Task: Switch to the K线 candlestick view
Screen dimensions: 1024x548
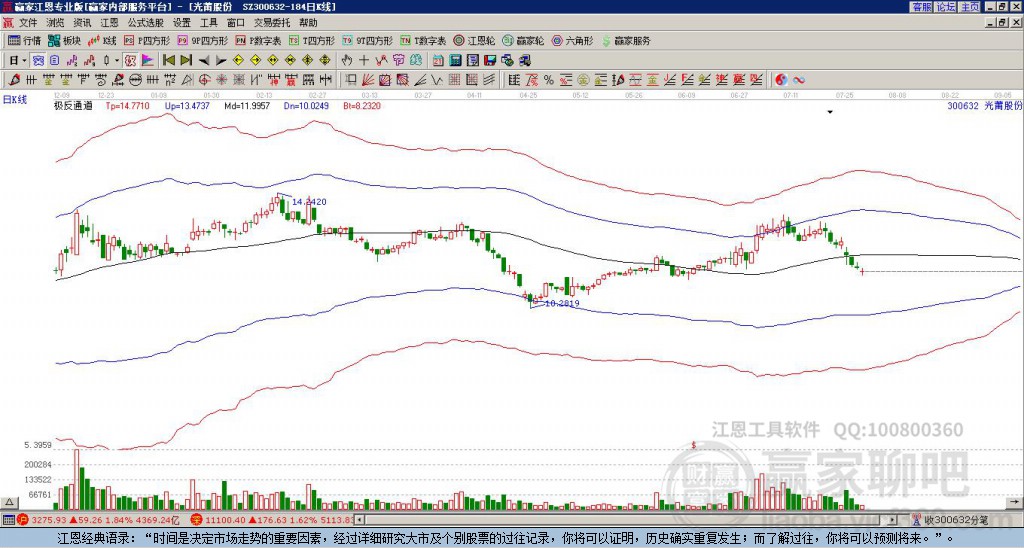Action: (x=101, y=40)
